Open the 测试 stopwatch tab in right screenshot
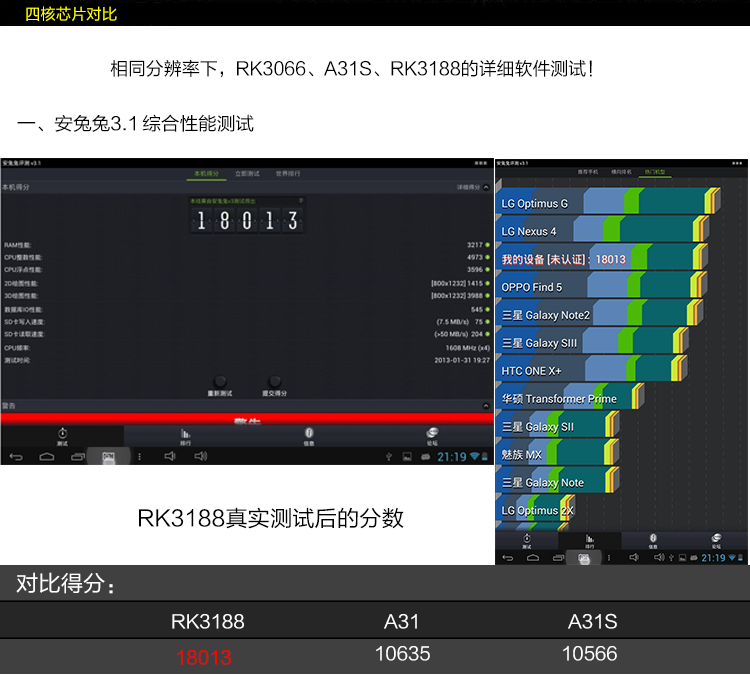The width and height of the screenshot is (750, 696). click(x=527, y=541)
